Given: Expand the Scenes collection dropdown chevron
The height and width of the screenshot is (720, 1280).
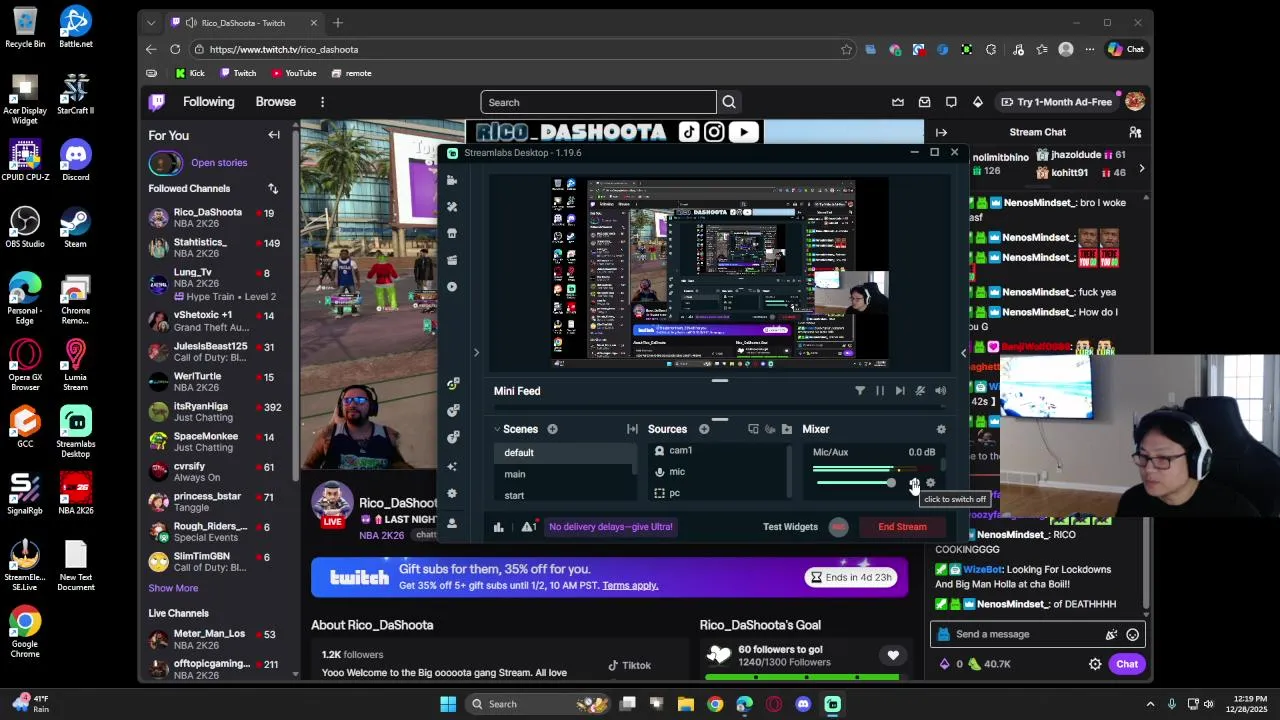Looking at the screenshot, I should pyautogui.click(x=497, y=429).
